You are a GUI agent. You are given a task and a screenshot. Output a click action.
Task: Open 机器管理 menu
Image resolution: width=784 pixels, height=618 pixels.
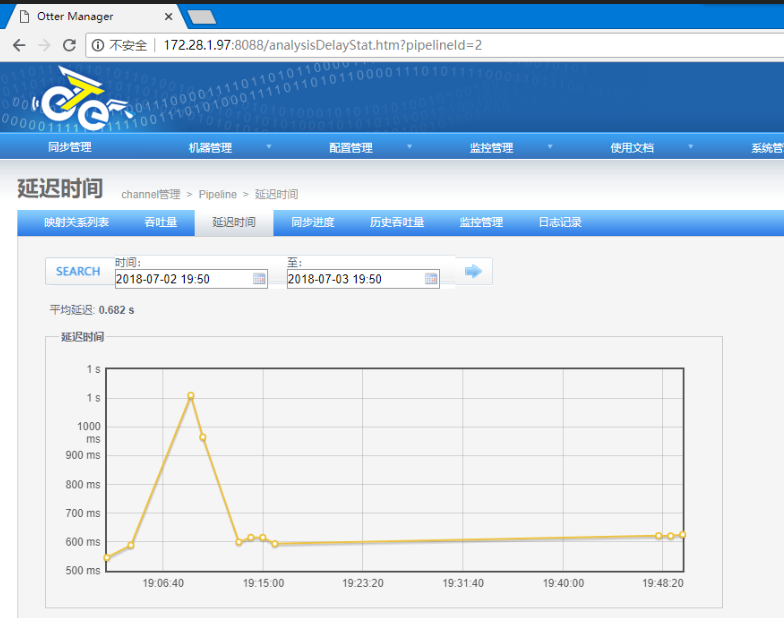coord(210,148)
